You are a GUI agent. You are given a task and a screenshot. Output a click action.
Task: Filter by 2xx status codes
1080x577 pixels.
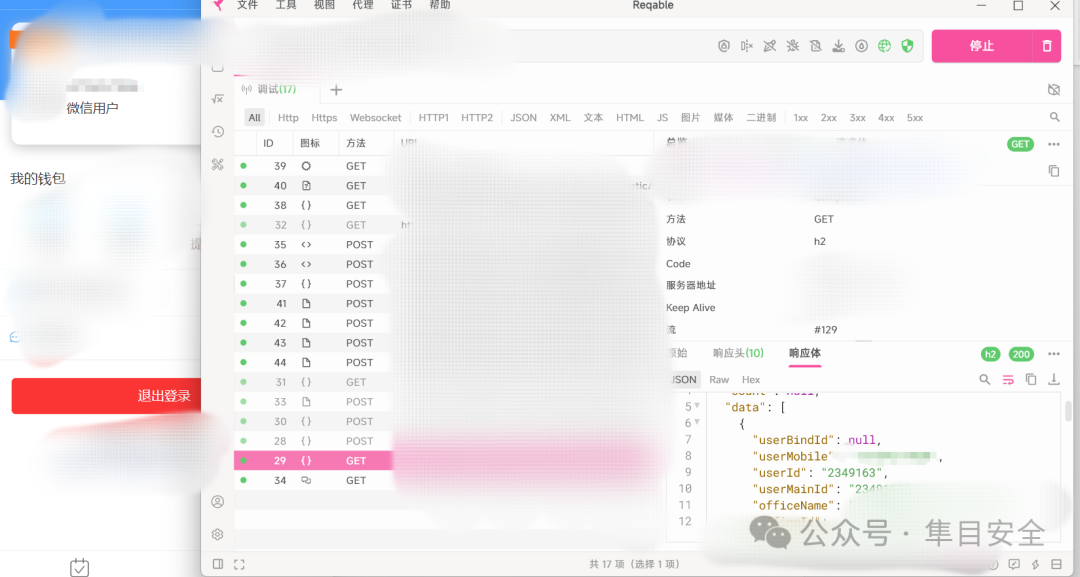(x=829, y=118)
